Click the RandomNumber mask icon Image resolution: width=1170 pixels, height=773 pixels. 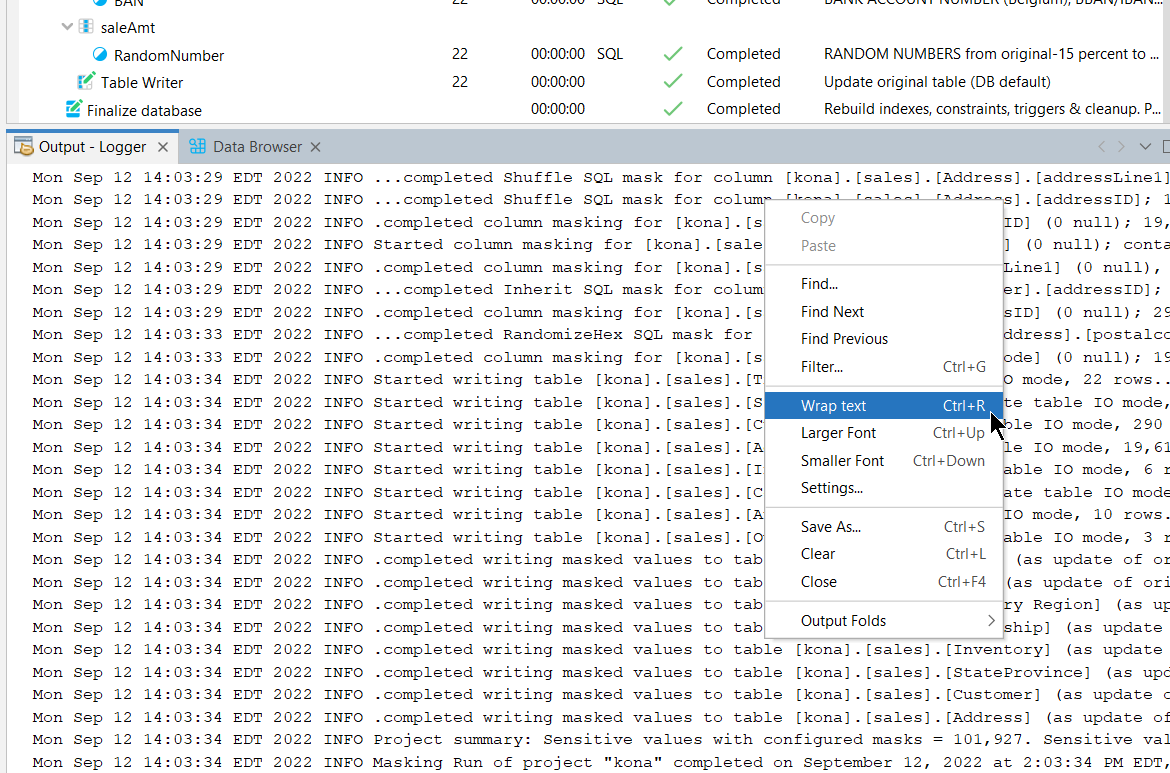(x=100, y=54)
